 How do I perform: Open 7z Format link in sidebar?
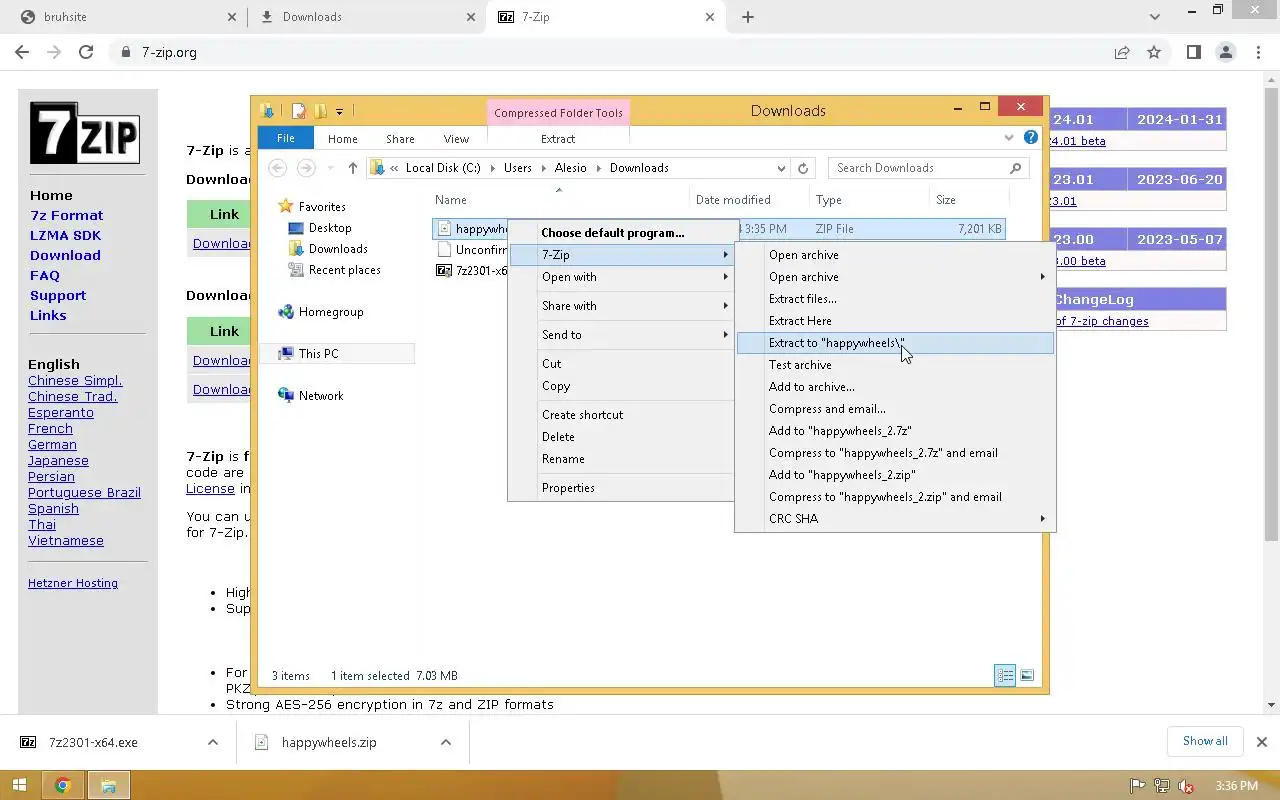[x=66, y=215]
